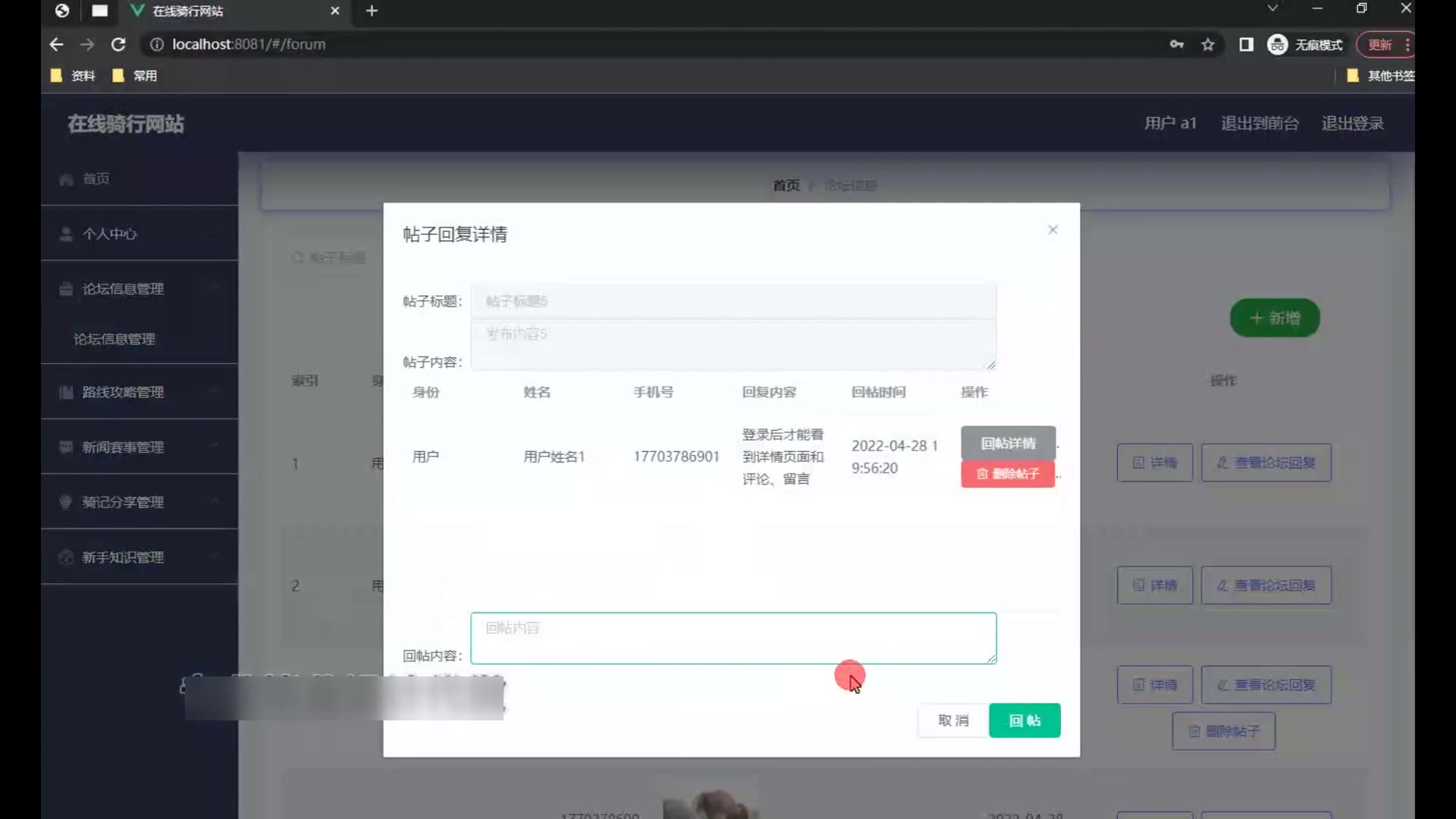Collapse 论坛信息管理 sidebar menu
The width and height of the screenshot is (1456, 819).
pyautogui.click(x=123, y=289)
